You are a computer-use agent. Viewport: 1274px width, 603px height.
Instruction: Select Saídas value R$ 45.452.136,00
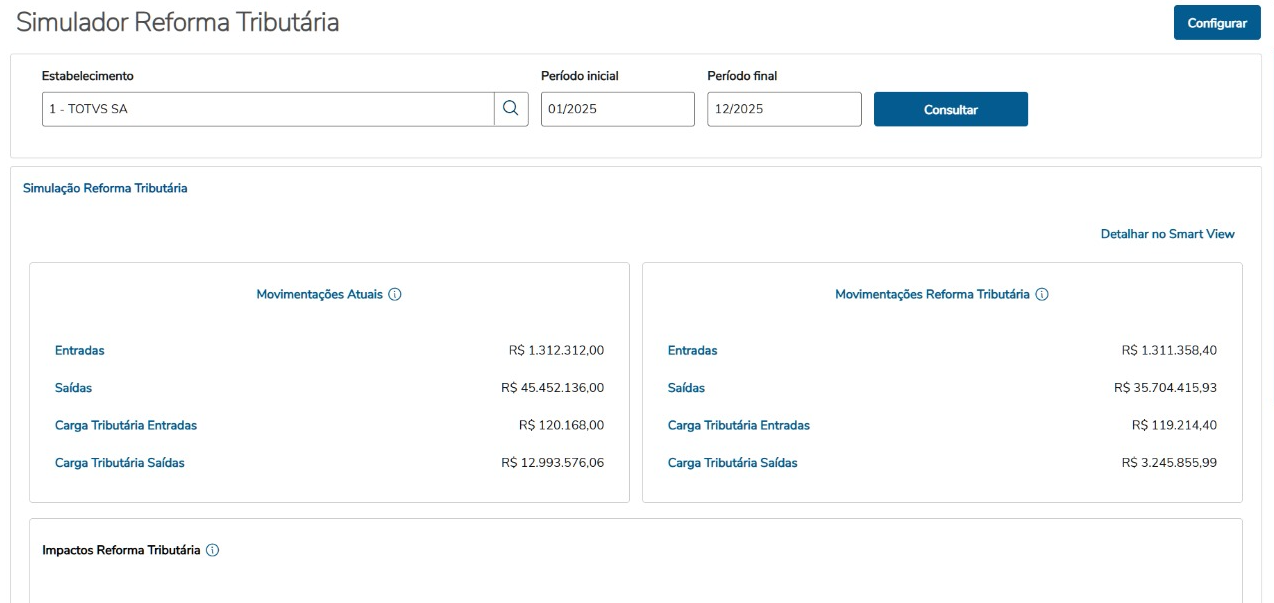[552, 388]
